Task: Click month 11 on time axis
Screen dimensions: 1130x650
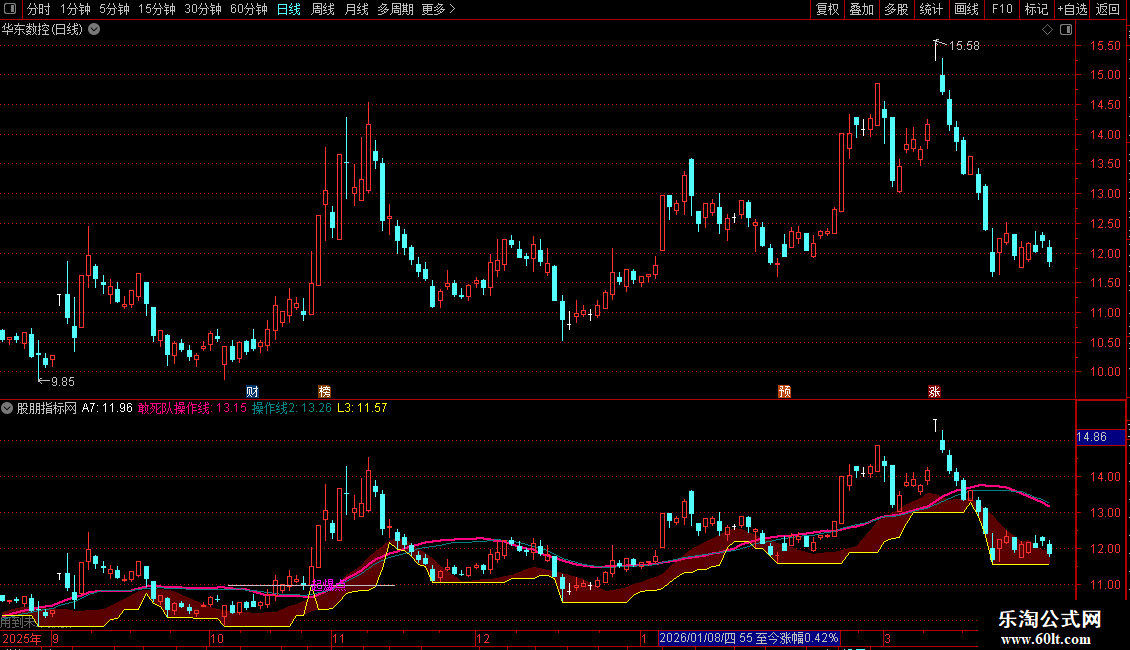Action: tap(339, 638)
